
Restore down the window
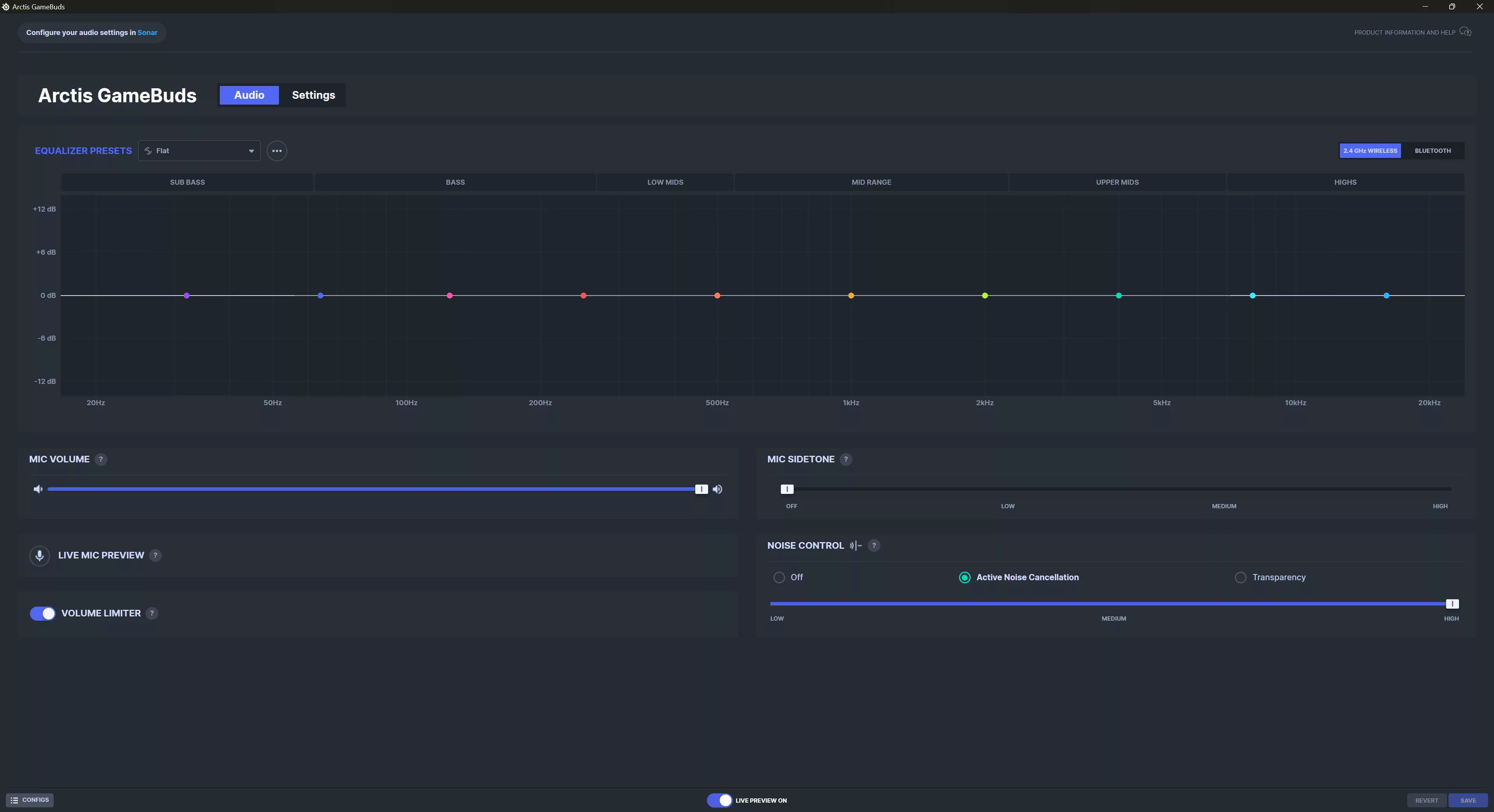tap(1452, 6)
